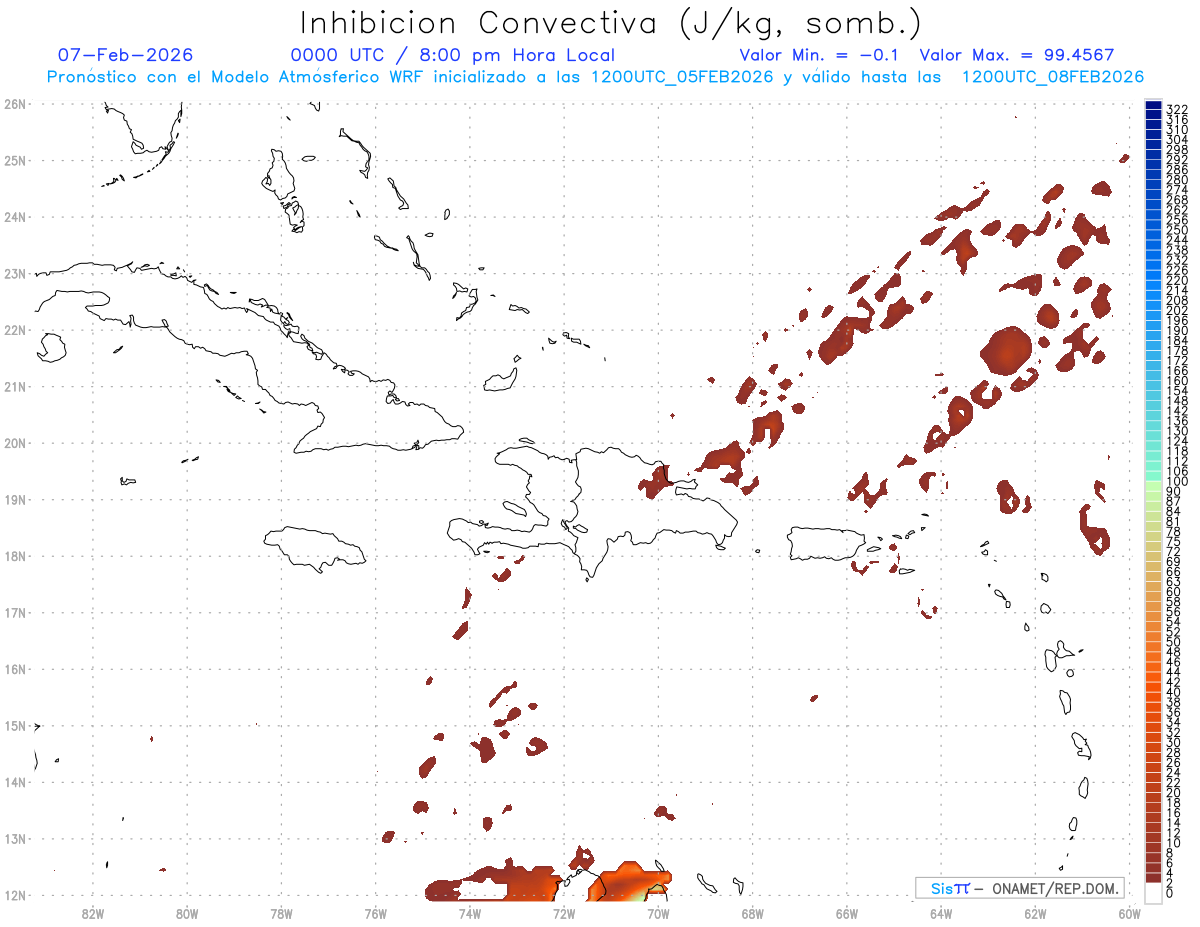Viewport: 1200px width, 927px height.
Task: Click the 21N latitude axis label
Action: 14,386
